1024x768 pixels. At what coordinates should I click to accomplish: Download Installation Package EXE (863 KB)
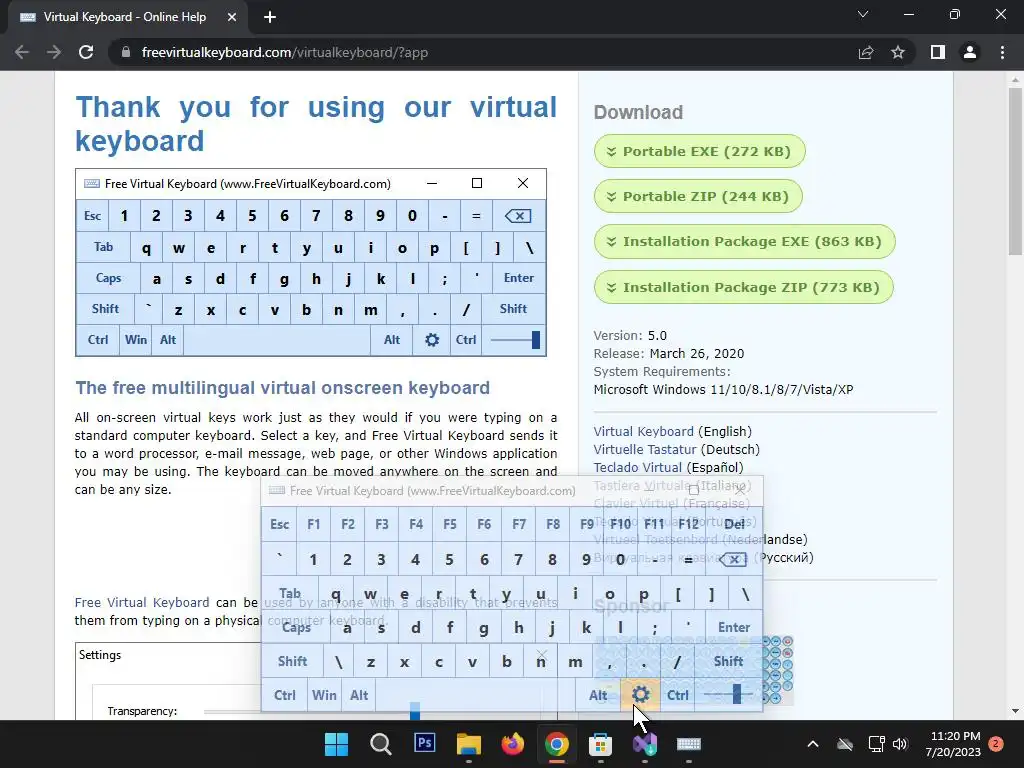tap(744, 242)
